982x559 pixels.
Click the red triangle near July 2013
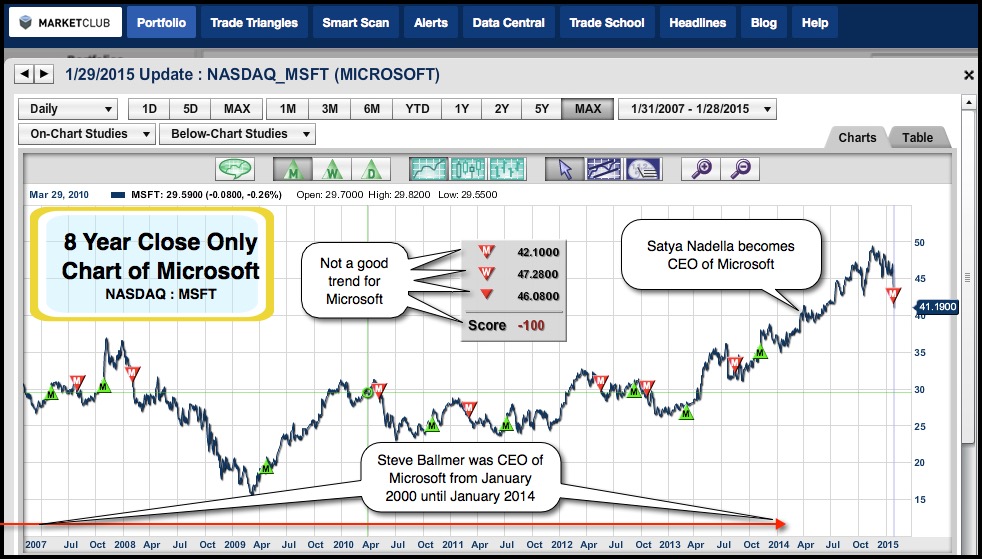point(735,364)
